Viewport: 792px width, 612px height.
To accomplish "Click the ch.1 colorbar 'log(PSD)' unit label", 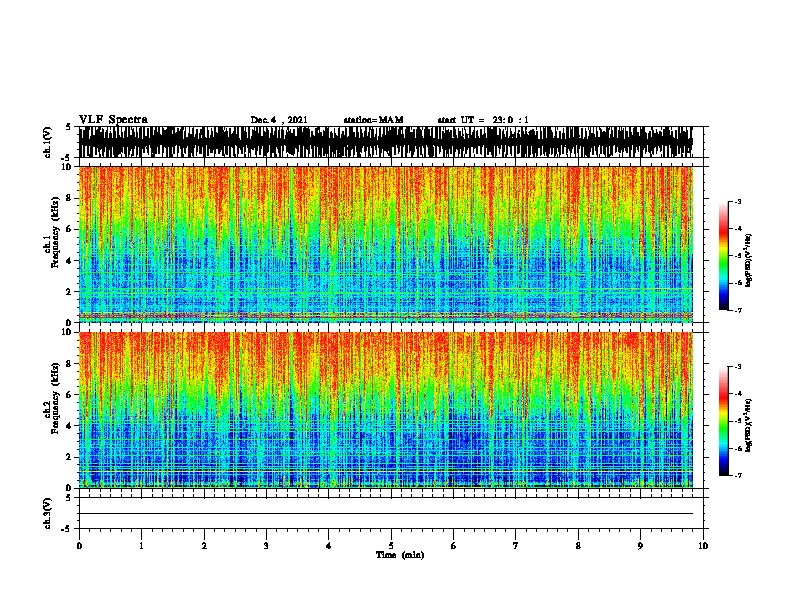I will [749, 260].
